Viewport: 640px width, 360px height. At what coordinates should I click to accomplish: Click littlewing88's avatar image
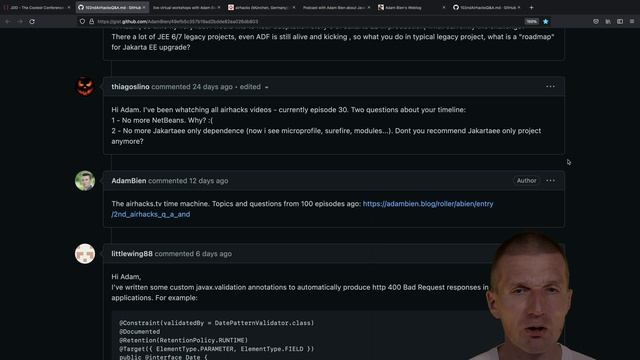(85, 253)
